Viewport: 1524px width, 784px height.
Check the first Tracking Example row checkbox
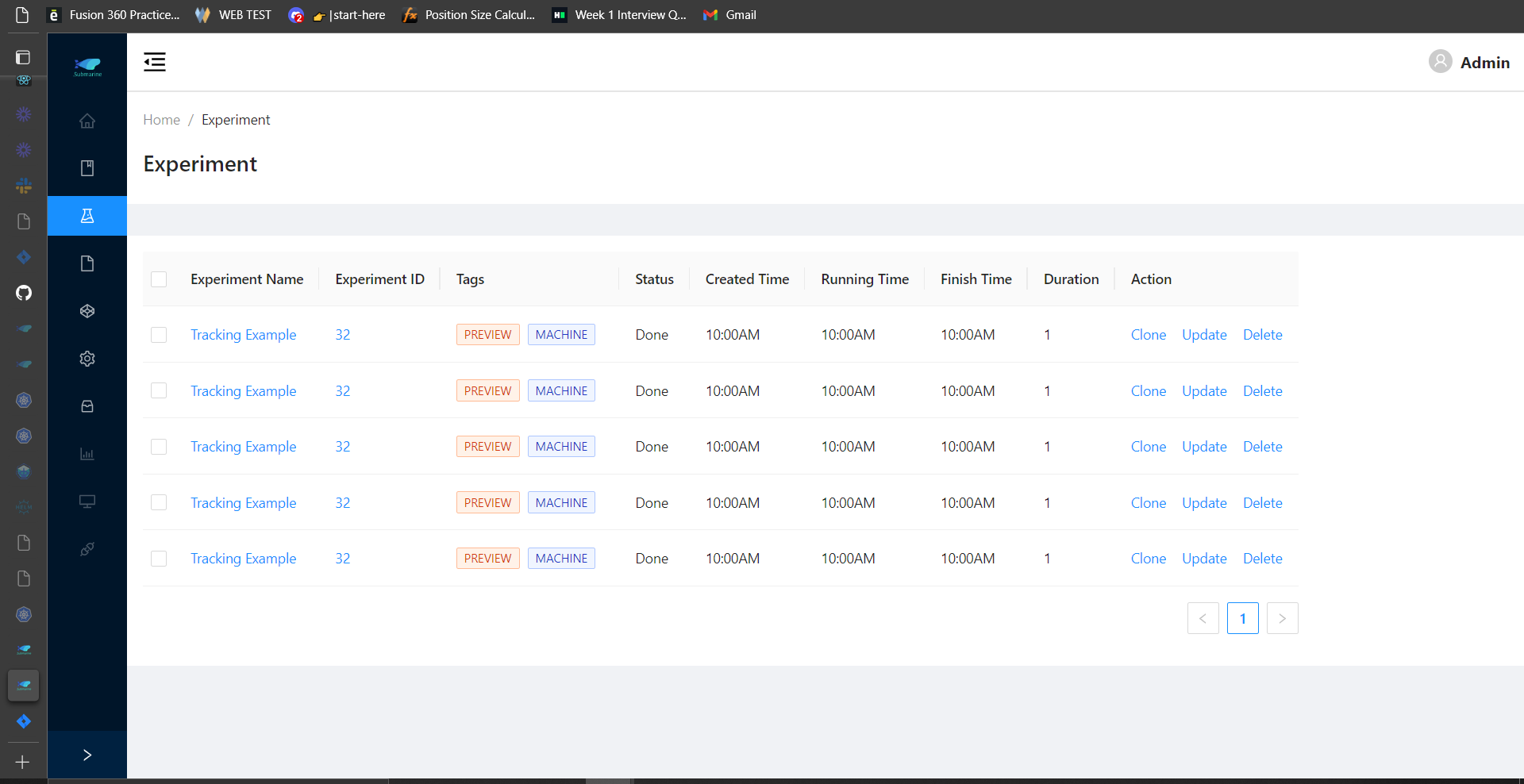pyautogui.click(x=159, y=335)
